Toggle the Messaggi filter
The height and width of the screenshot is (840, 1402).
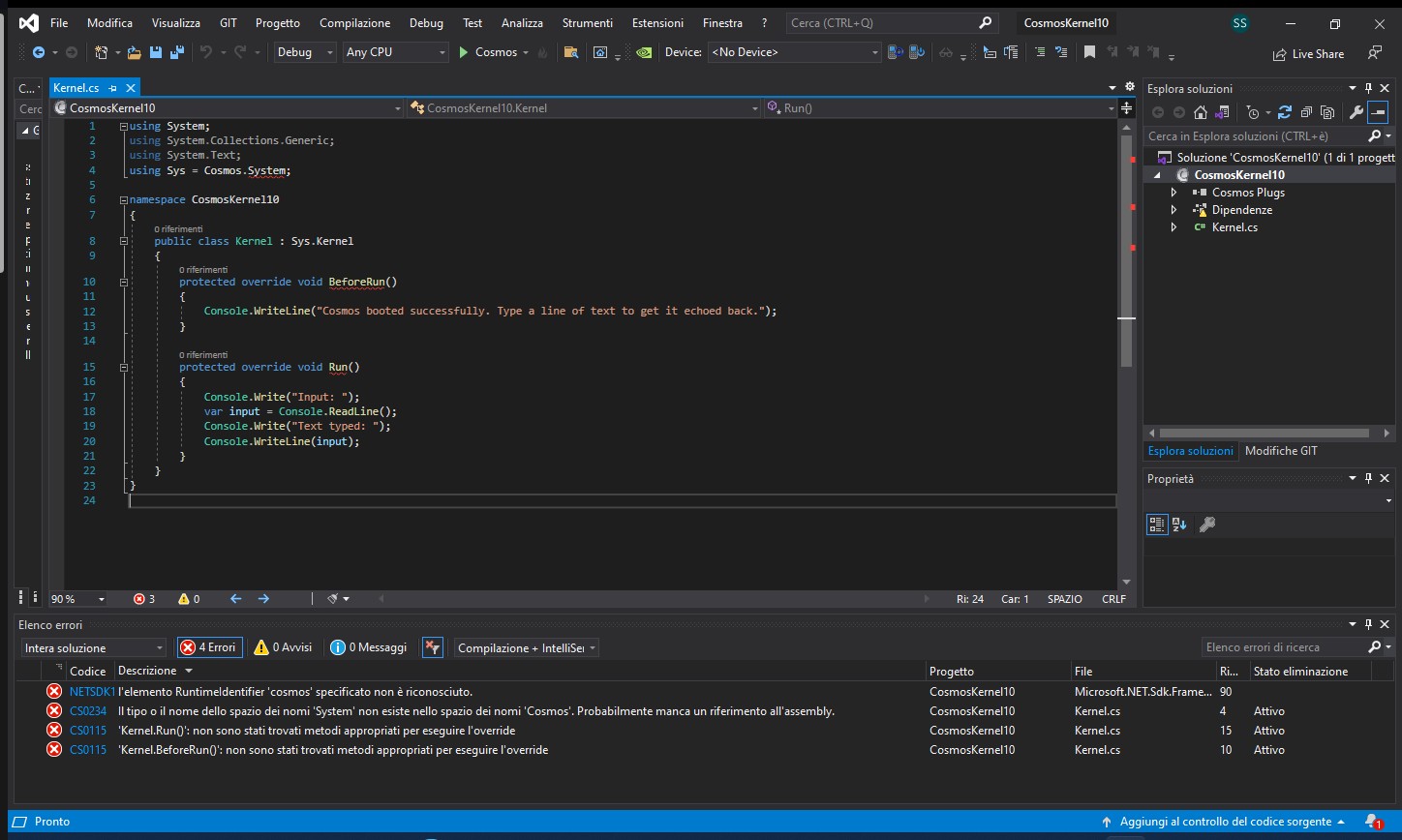point(368,646)
